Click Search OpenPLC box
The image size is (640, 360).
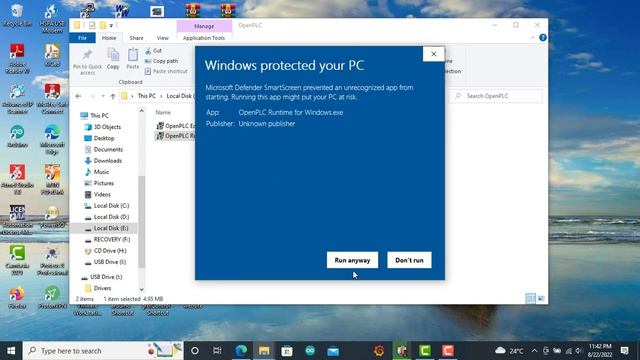coord(496,96)
